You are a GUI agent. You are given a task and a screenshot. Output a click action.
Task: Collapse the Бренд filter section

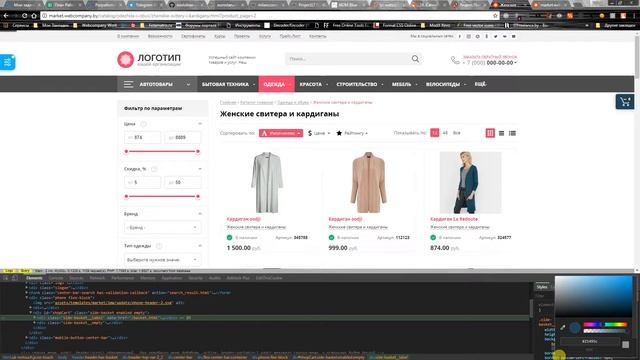[200, 213]
